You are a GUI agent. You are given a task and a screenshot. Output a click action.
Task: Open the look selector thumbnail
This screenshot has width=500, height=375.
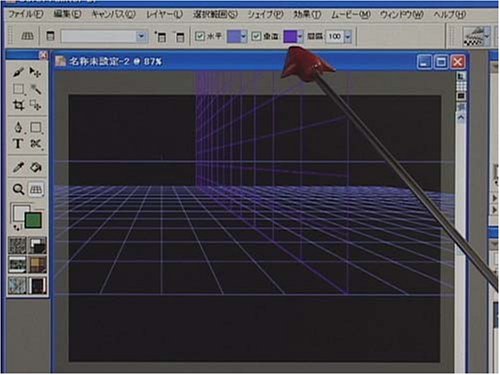tap(17, 285)
